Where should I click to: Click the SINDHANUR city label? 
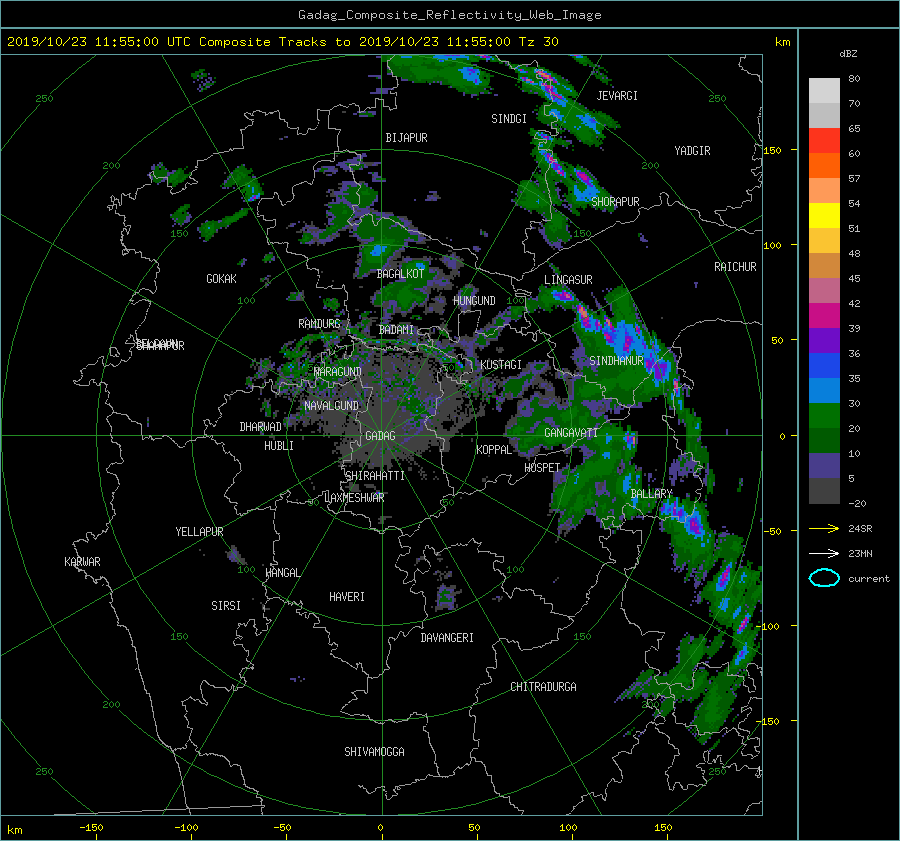pyautogui.click(x=616, y=361)
